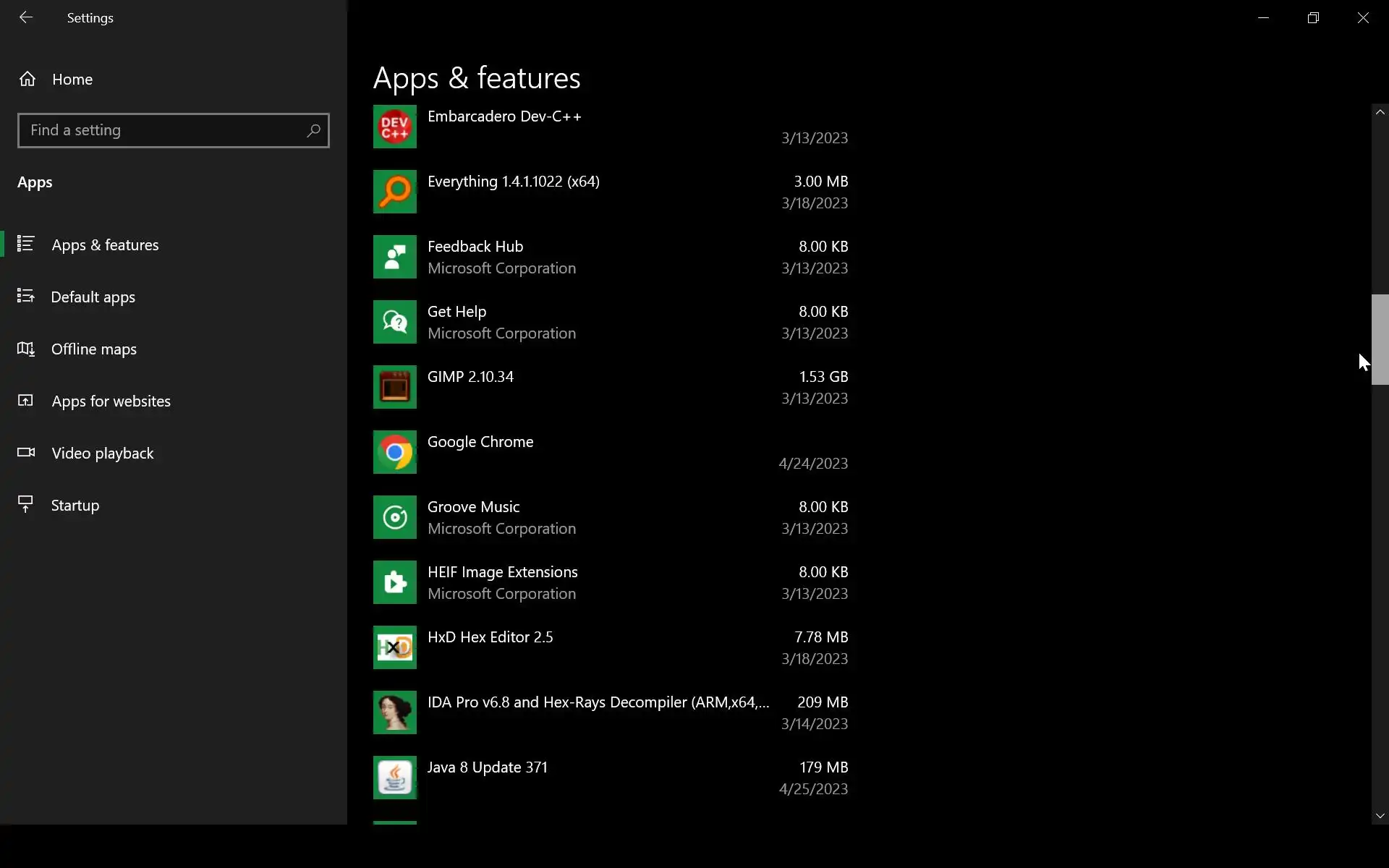This screenshot has width=1389, height=868.
Task: Open the Startup apps section
Action: point(75,506)
